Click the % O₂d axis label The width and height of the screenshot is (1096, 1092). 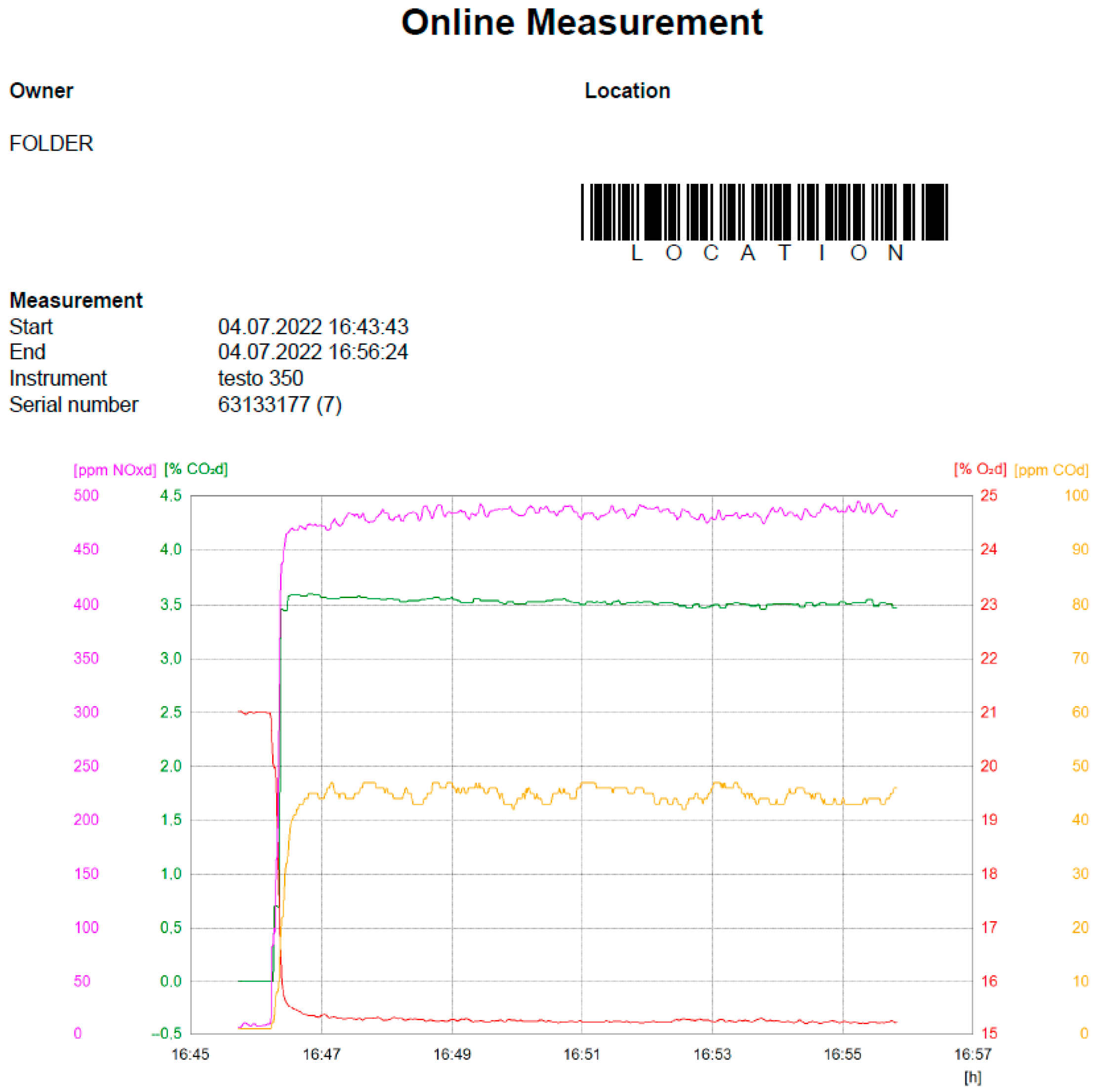click(980, 469)
